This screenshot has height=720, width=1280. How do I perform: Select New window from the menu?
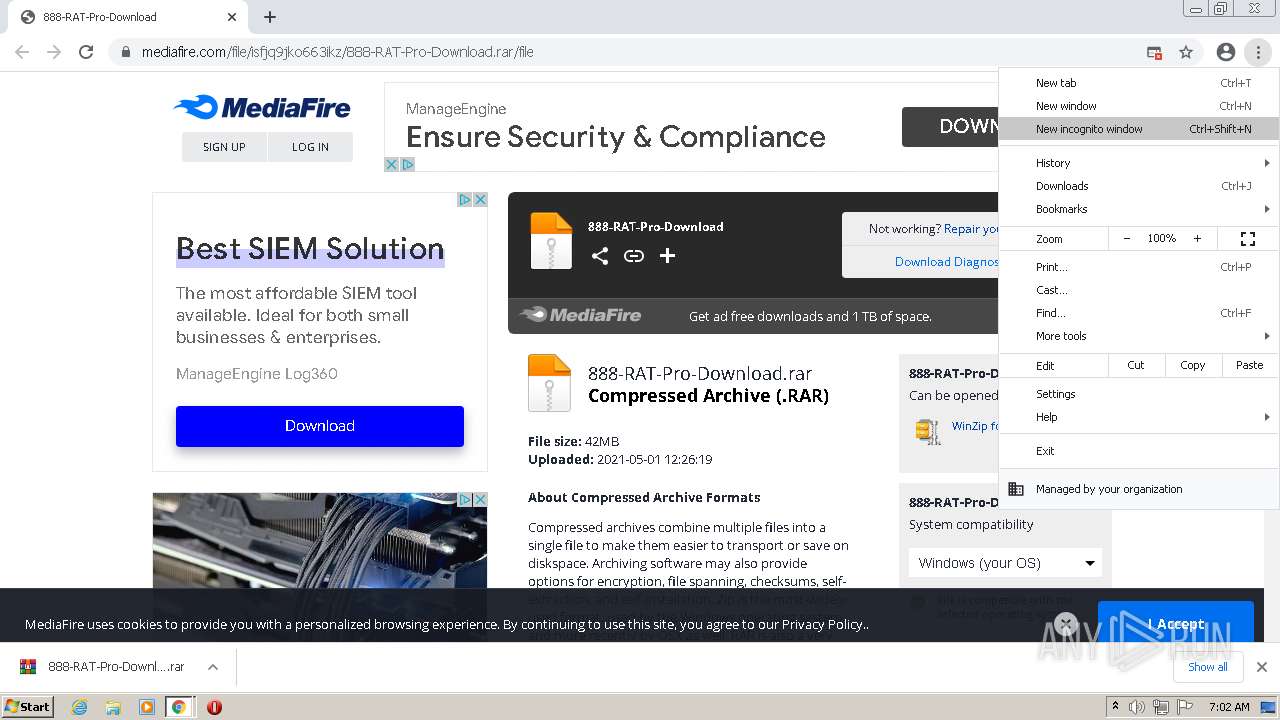1138,106
